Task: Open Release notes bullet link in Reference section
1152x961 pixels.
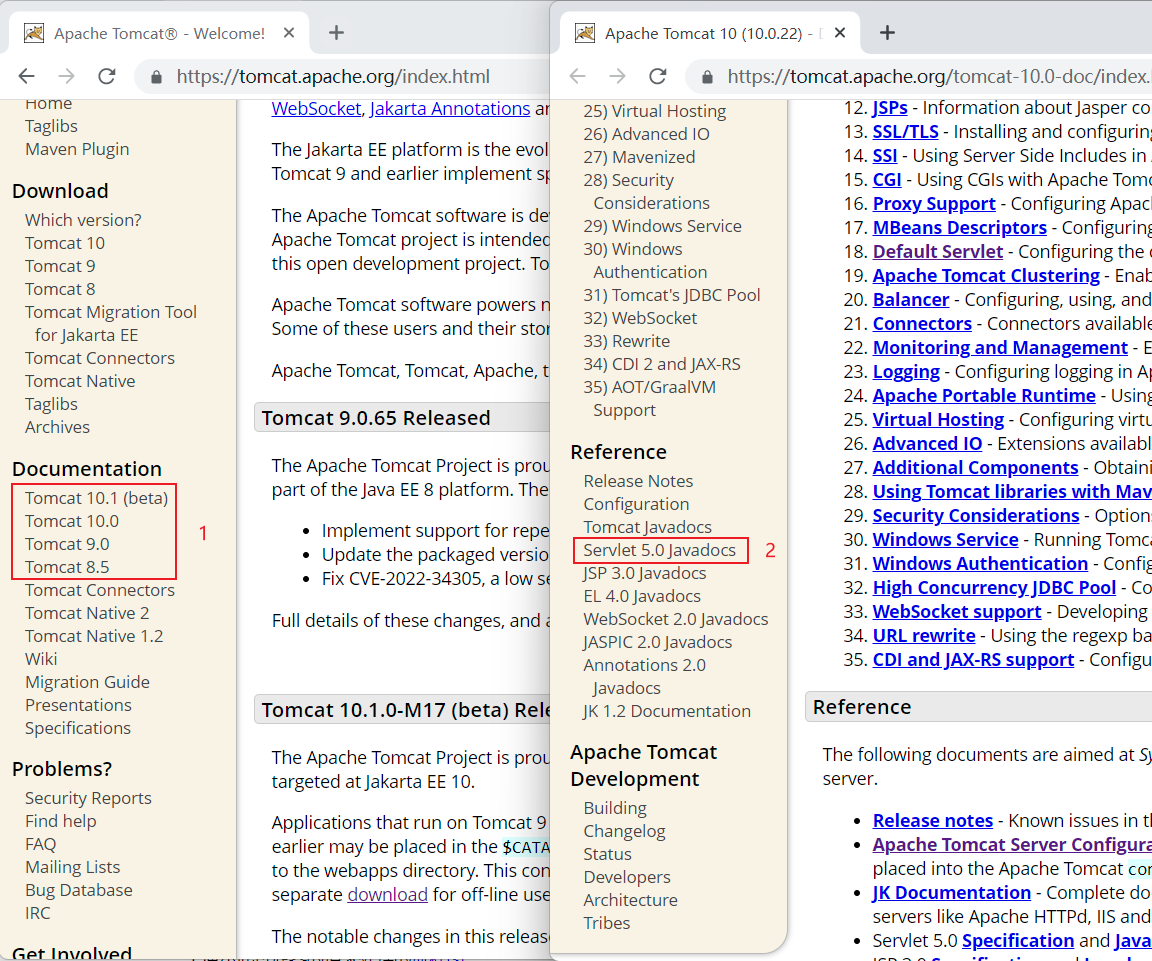Action: point(932,821)
